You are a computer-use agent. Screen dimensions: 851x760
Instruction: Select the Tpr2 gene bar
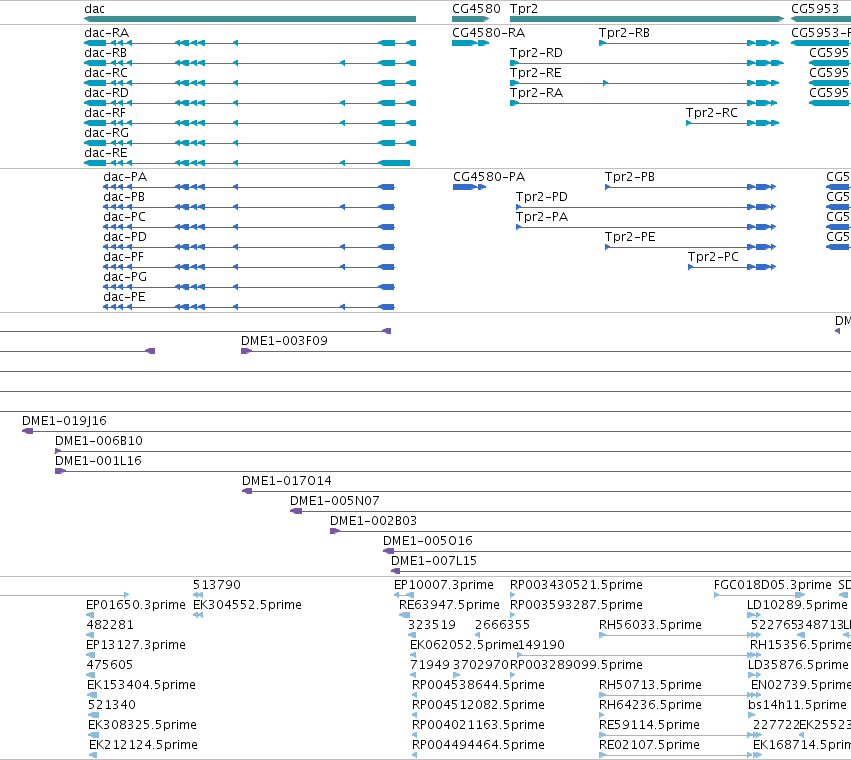tap(647, 19)
